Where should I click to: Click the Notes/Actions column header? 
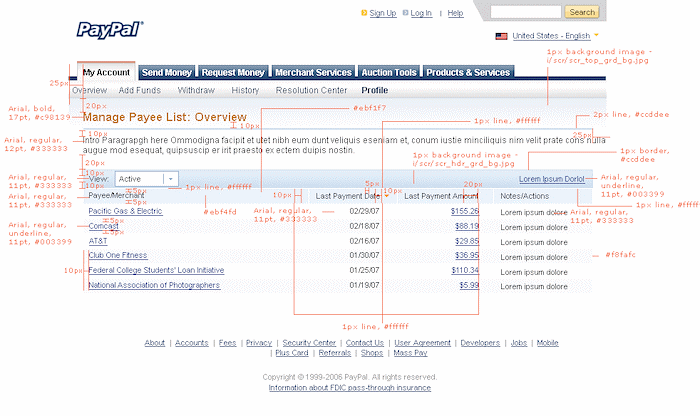(x=525, y=196)
